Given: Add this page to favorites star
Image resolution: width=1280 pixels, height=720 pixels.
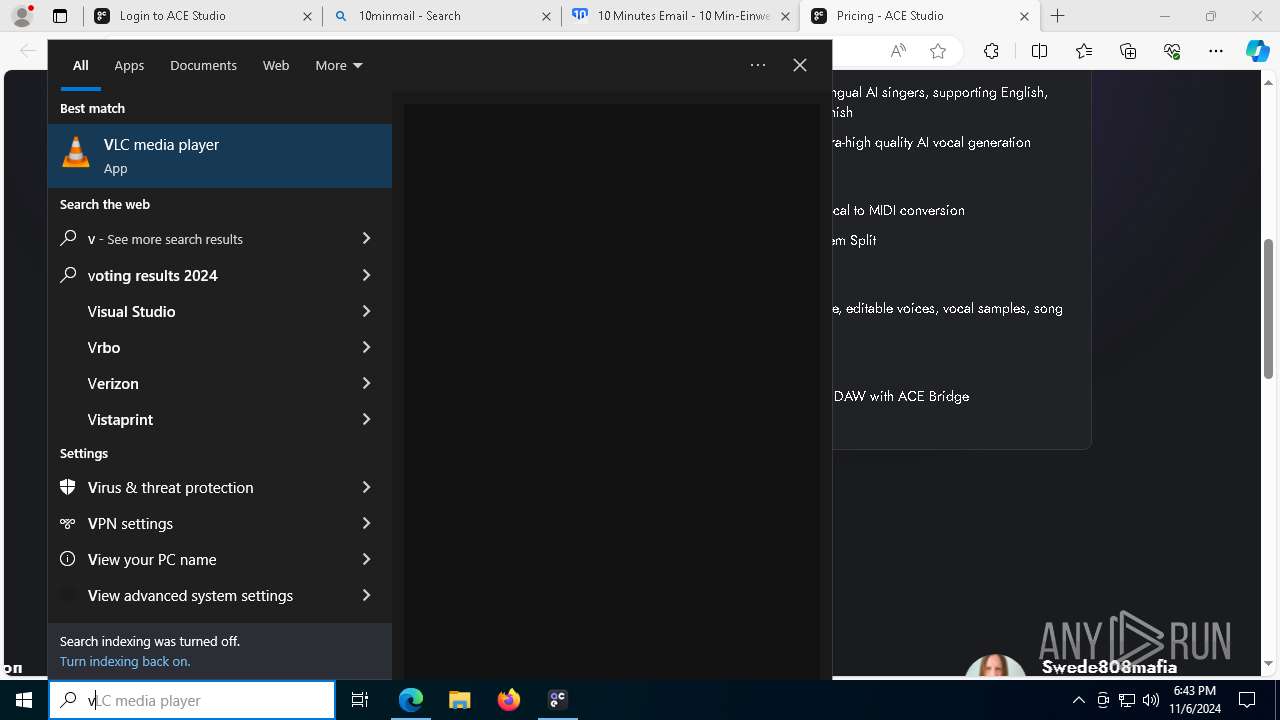Looking at the screenshot, I should (x=938, y=51).
